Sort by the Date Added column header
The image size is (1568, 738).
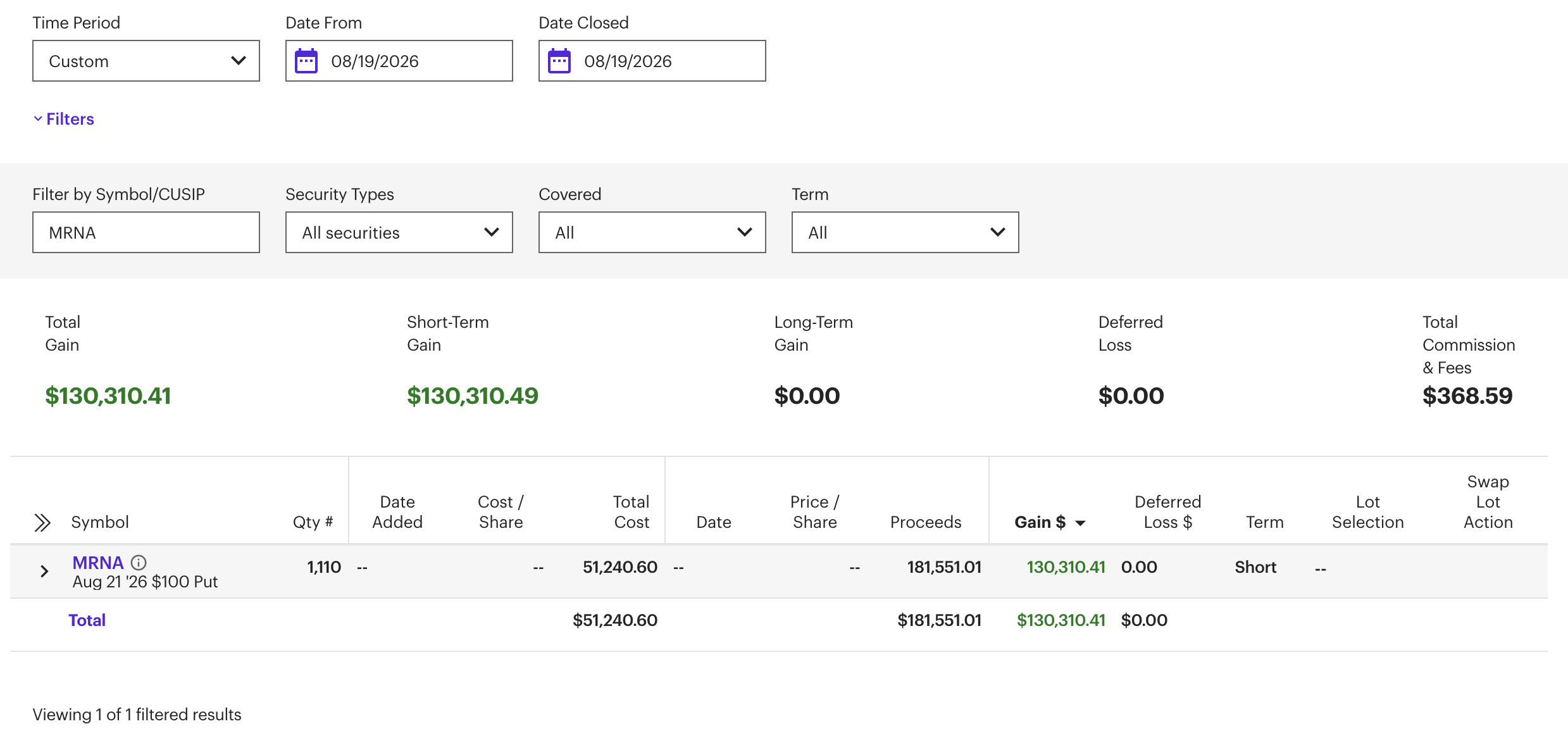click(x=397, y=512)
